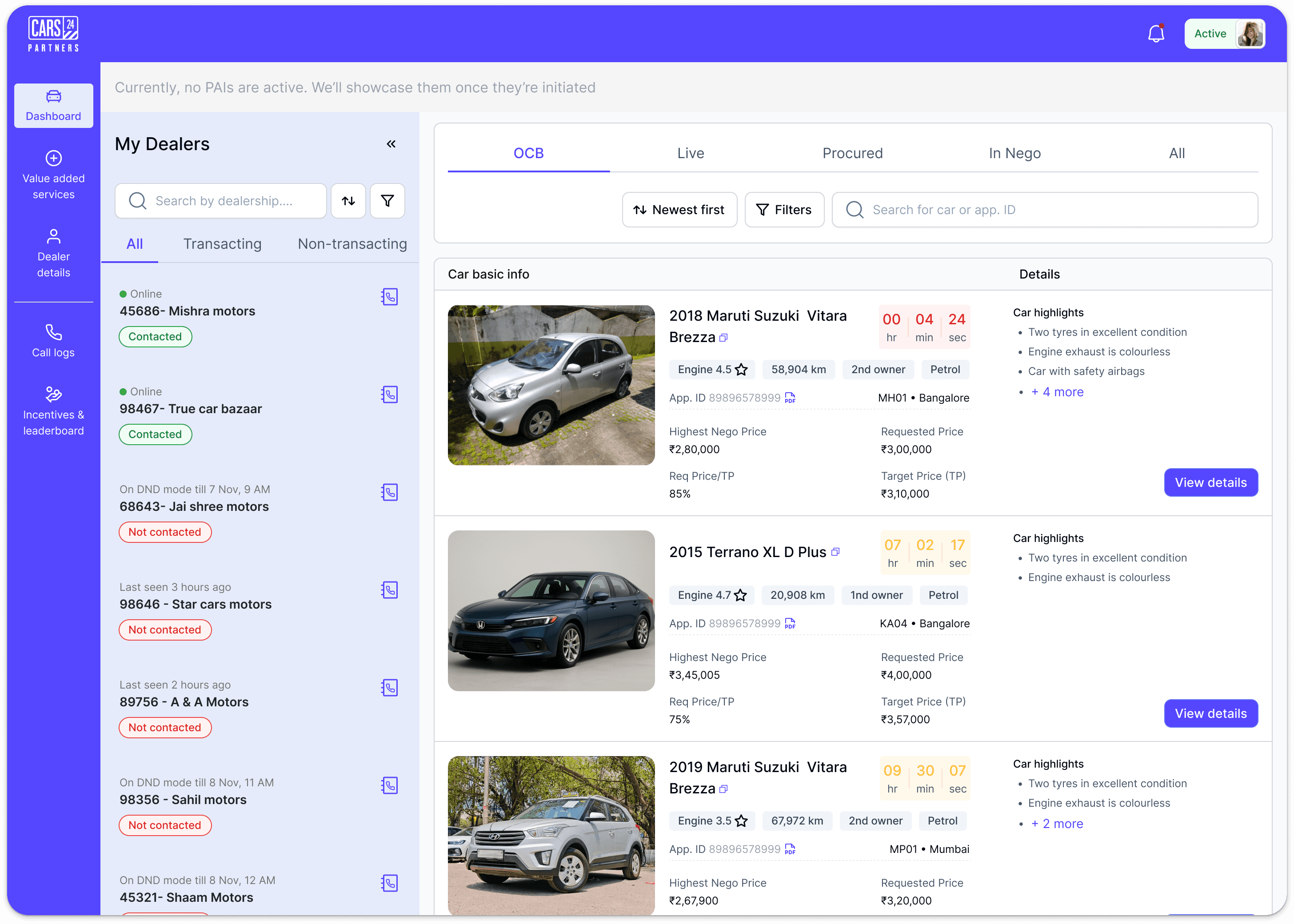Viewport: 1294px width, 924px height.
Task: Call Mishra motors via phonebook icon
Action: point(390,296)
